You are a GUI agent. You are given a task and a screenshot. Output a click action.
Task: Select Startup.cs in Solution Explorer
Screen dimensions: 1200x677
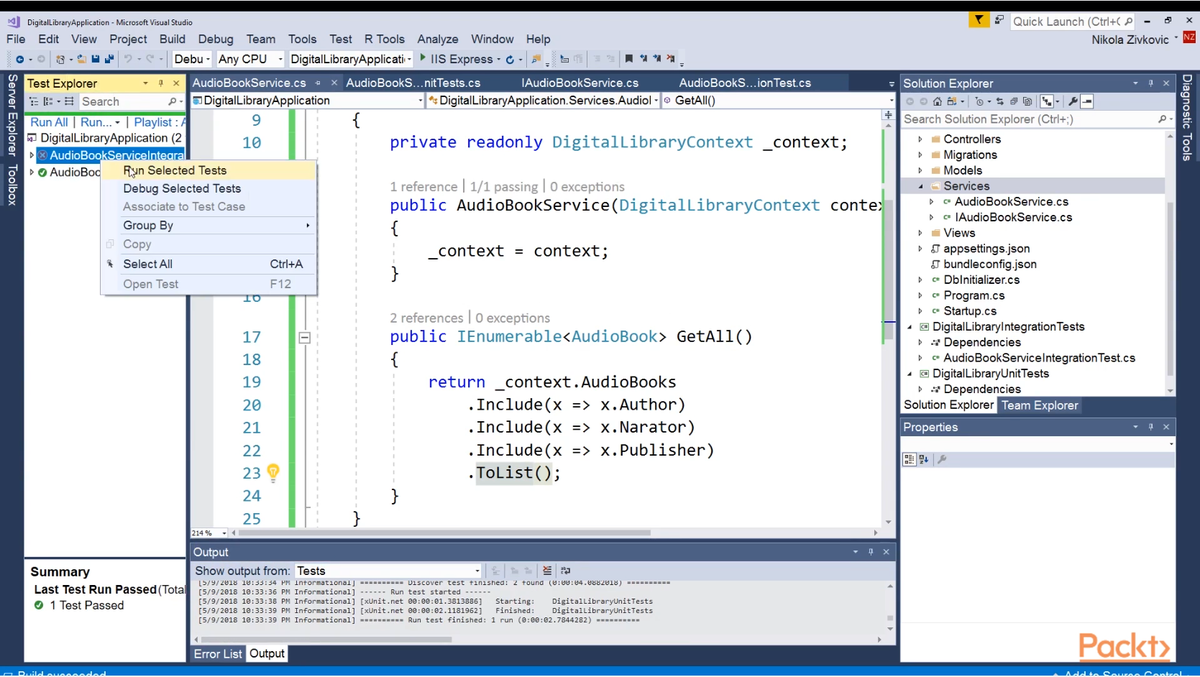pos(970,311)
